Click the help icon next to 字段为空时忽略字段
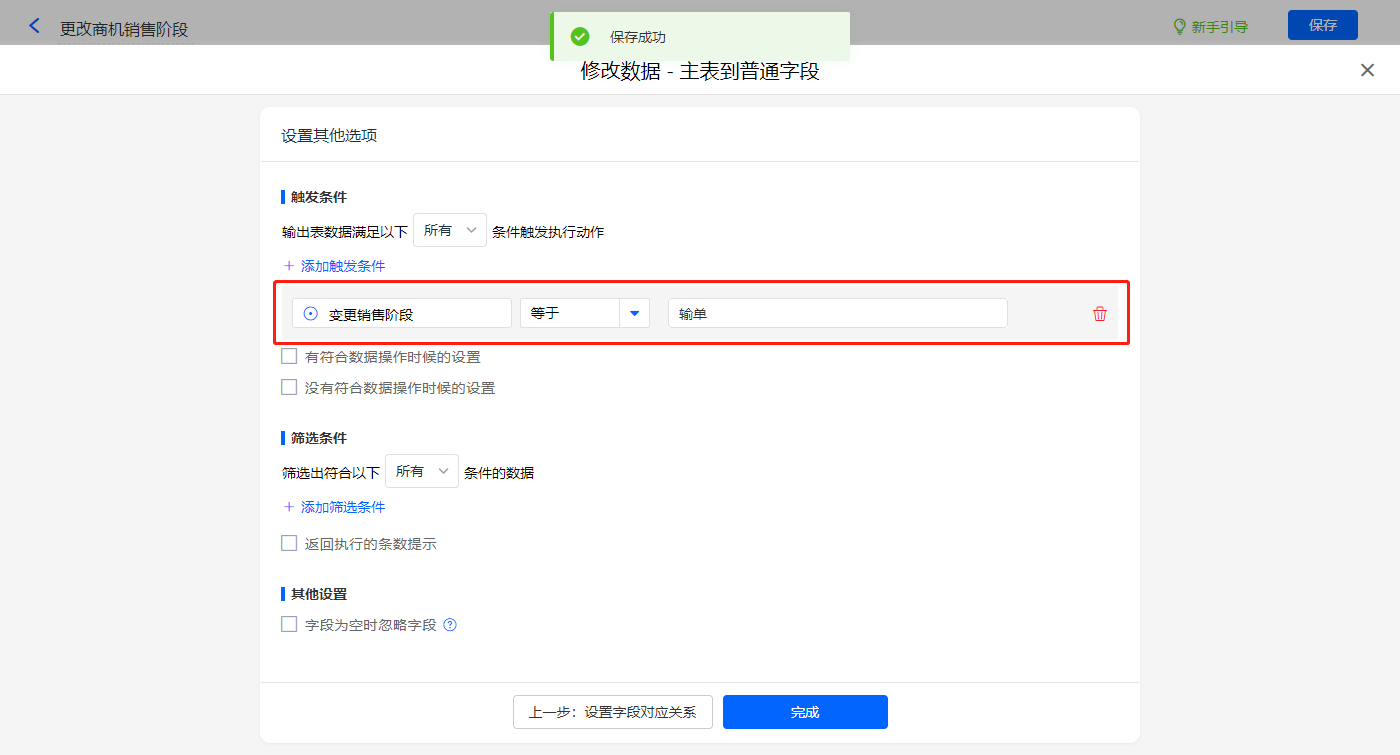 (450, 625)
